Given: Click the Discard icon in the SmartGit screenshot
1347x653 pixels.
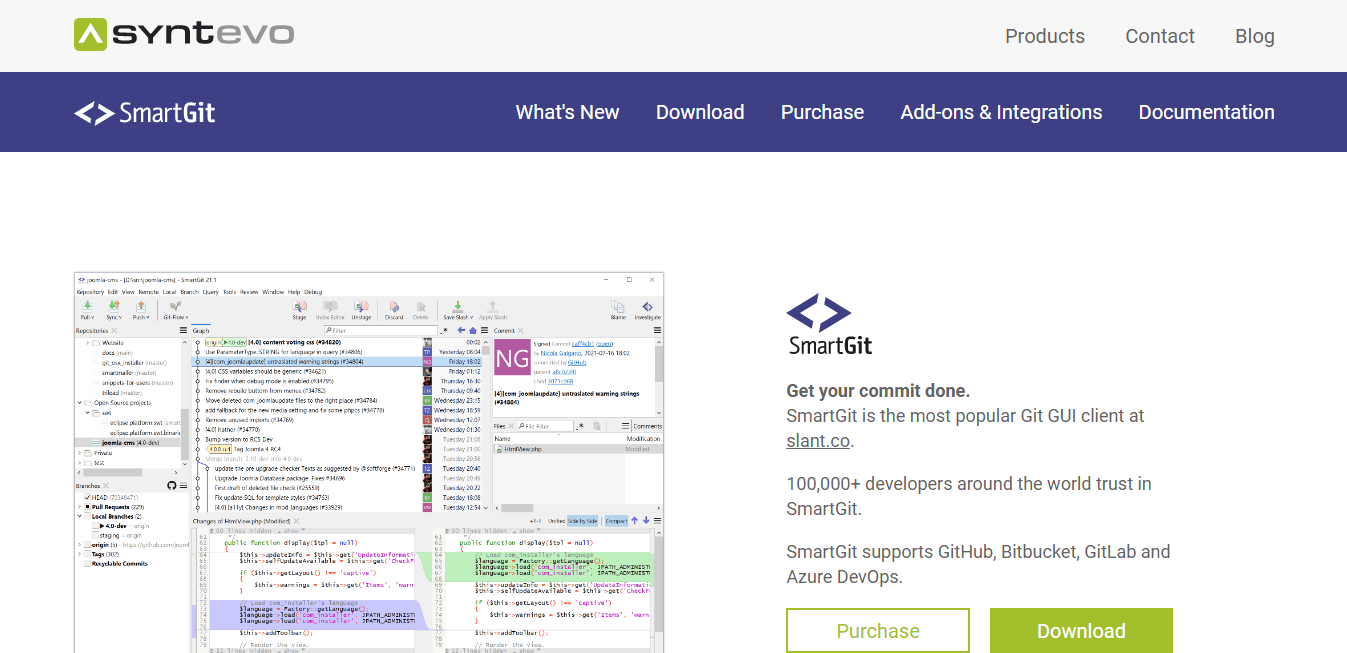Looking at the screenshot, I should (x=394, y=307).
